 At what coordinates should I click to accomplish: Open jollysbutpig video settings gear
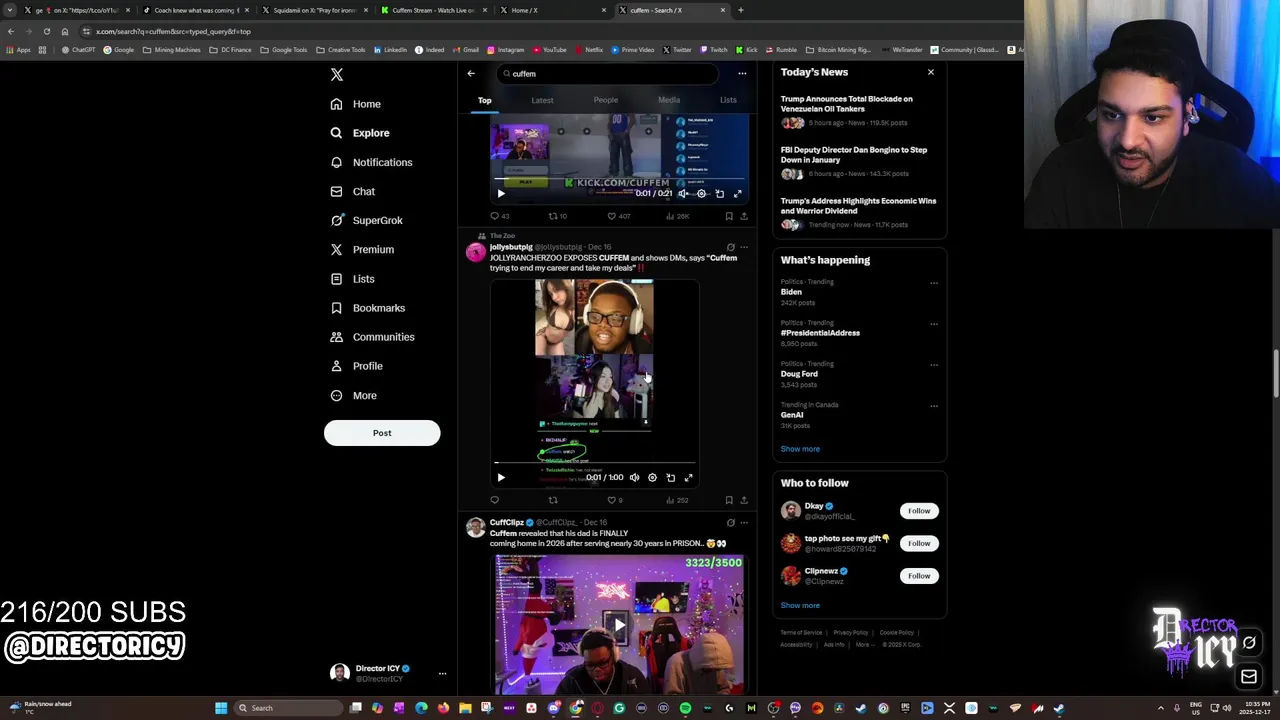coord(652,478)
